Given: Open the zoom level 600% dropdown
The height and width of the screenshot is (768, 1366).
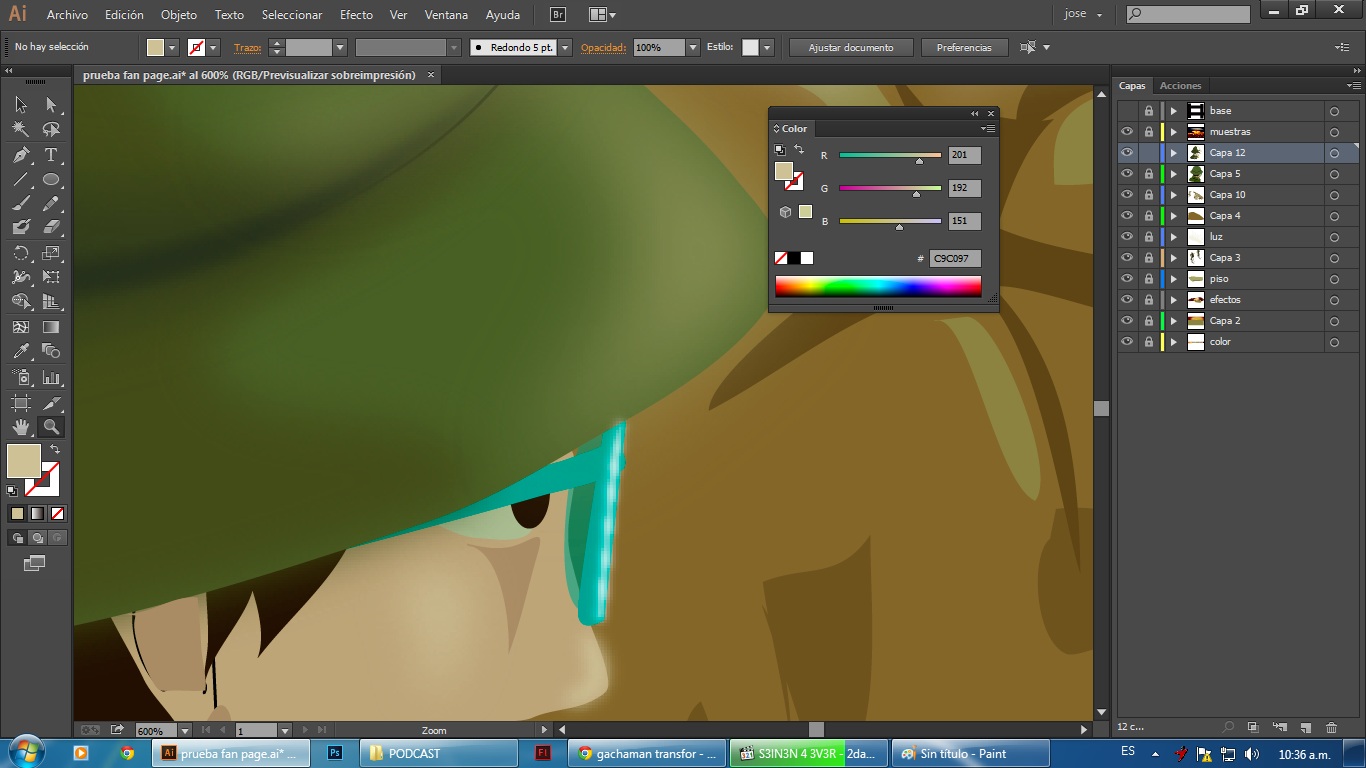Looking at the screenshot, I should click(x=185, y=731).
